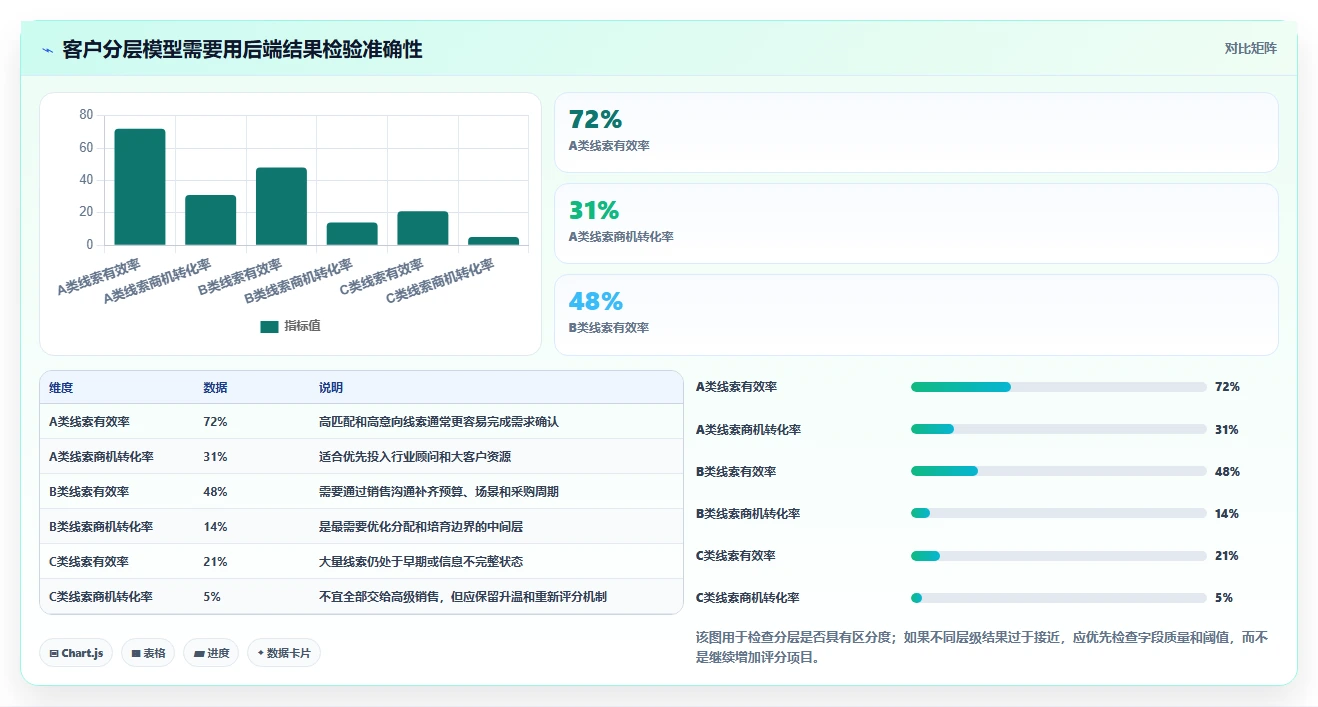The width and height of the screenshot is (1318, 707).
Task: Click the B类线索有效率 bar in the chart
Action: [x=281, y=206]
